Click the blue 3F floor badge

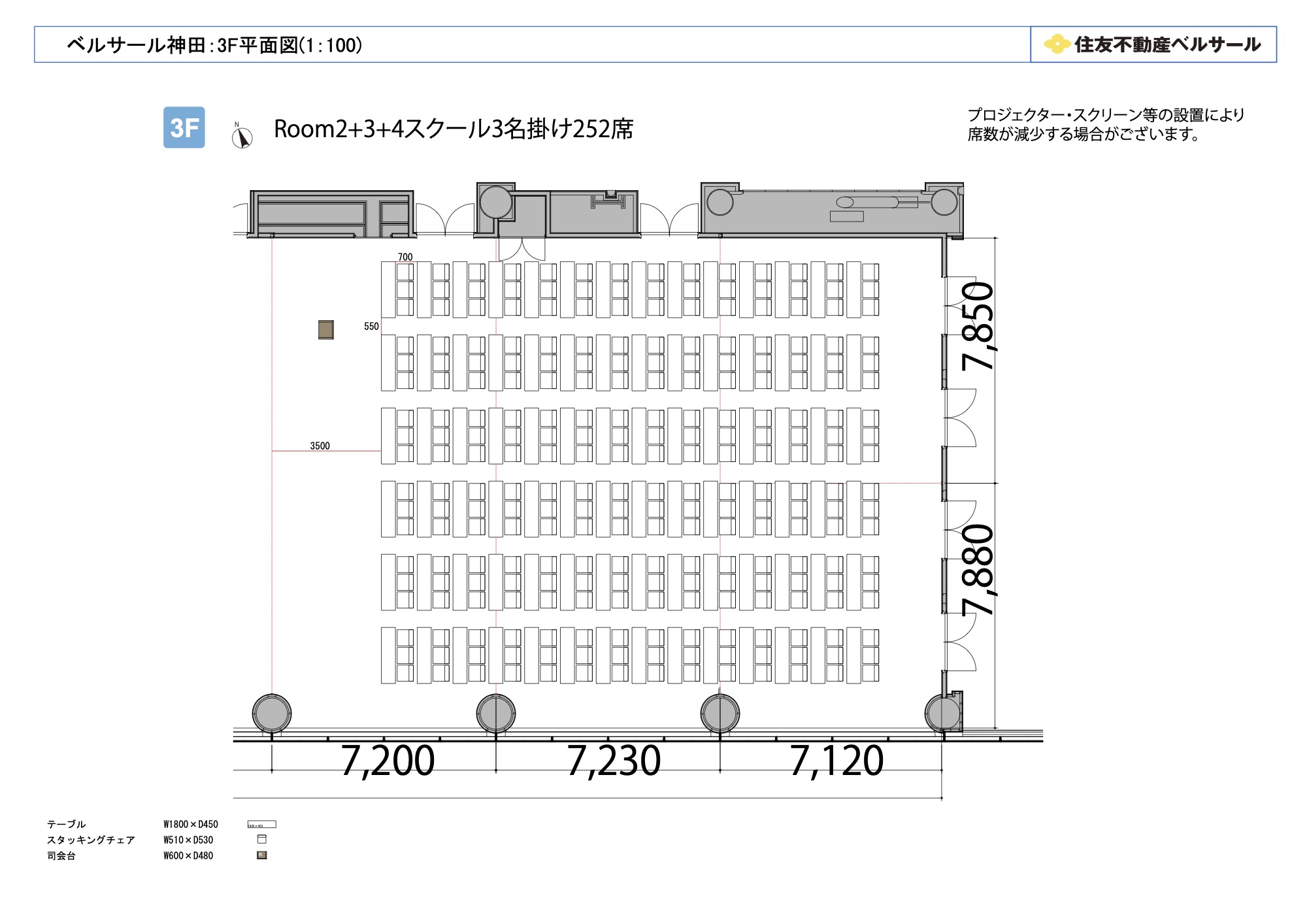click(184, 127)
